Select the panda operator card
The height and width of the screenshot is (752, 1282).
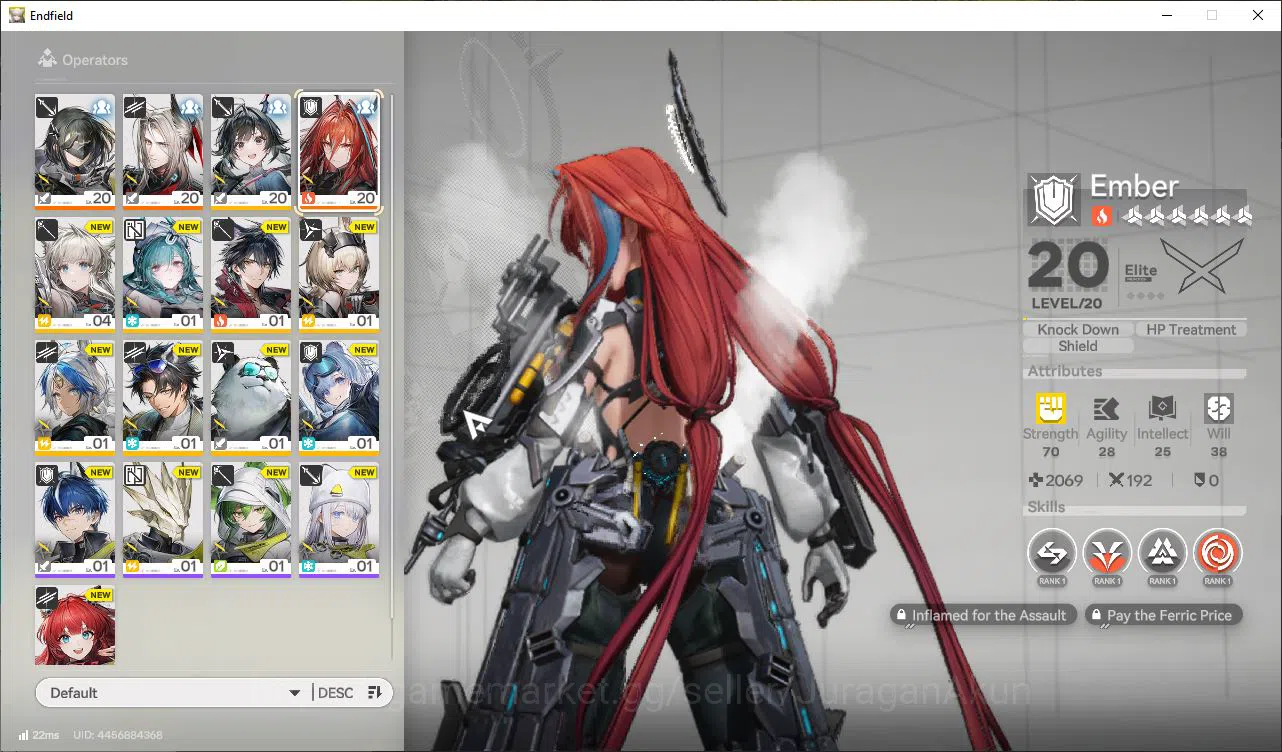[251, 398]
